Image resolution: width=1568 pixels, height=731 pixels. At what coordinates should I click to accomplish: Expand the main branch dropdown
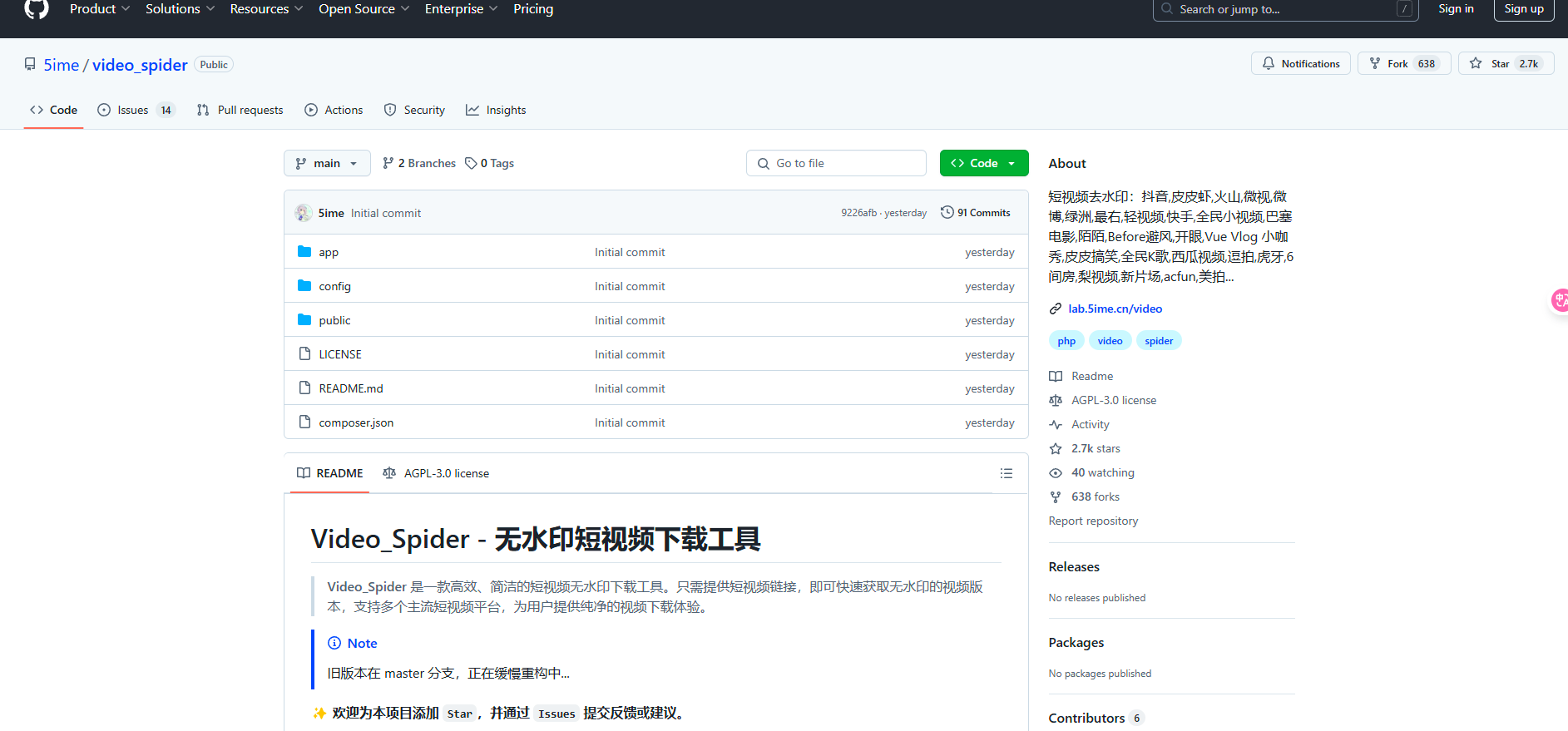click(327, 163)
